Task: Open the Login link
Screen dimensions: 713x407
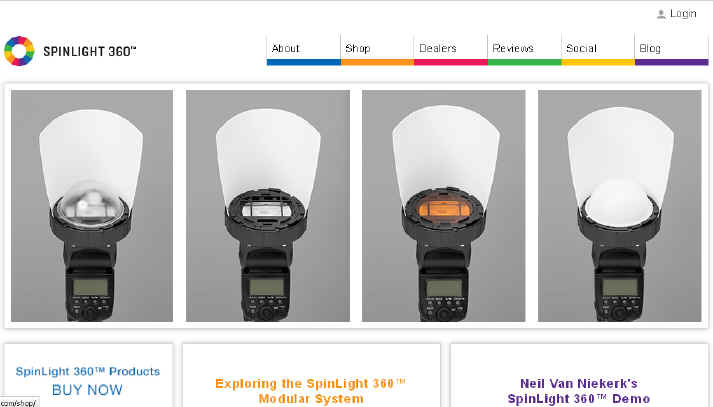Action: click(x=683, y=14)
